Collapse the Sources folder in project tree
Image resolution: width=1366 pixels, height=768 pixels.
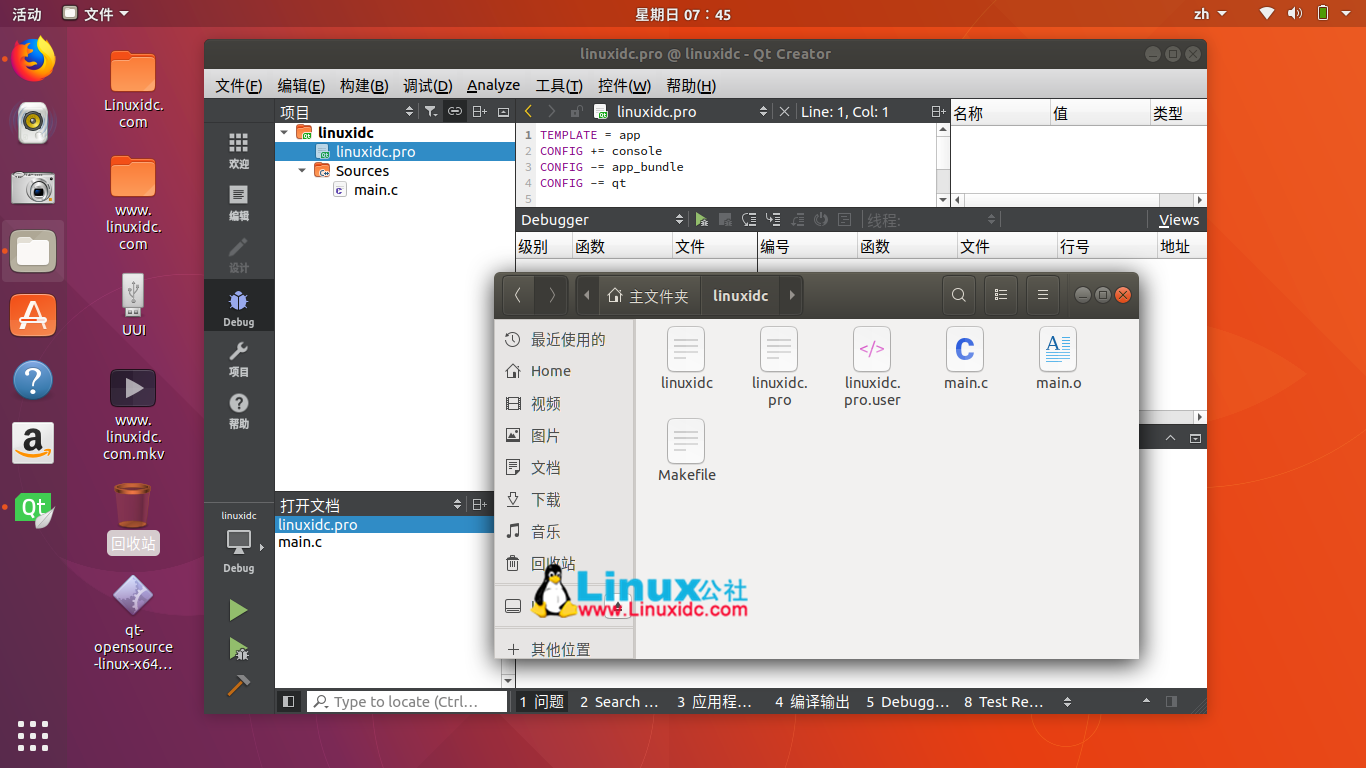[x=302, y=171]
